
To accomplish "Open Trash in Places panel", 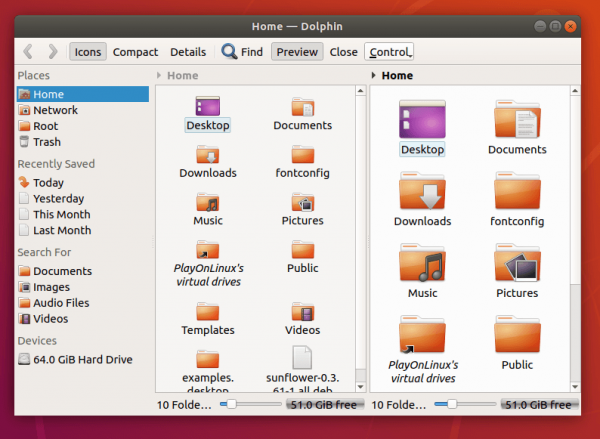I will pyautogui.click(x=83, y=142).
